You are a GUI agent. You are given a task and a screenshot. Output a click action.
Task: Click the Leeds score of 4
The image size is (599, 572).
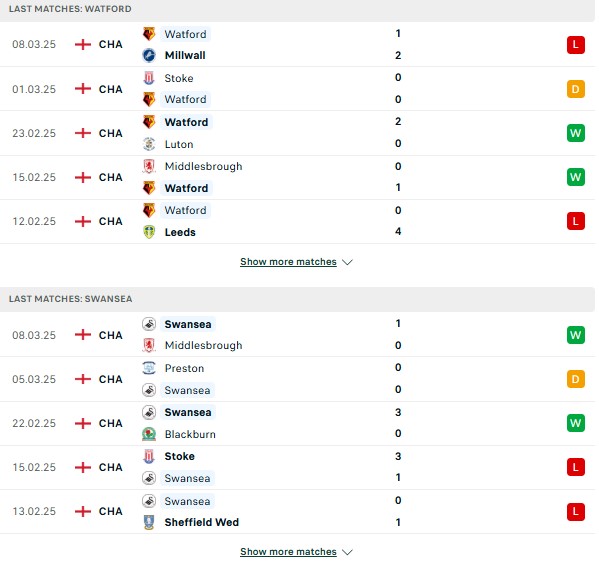tap(398, 231)
